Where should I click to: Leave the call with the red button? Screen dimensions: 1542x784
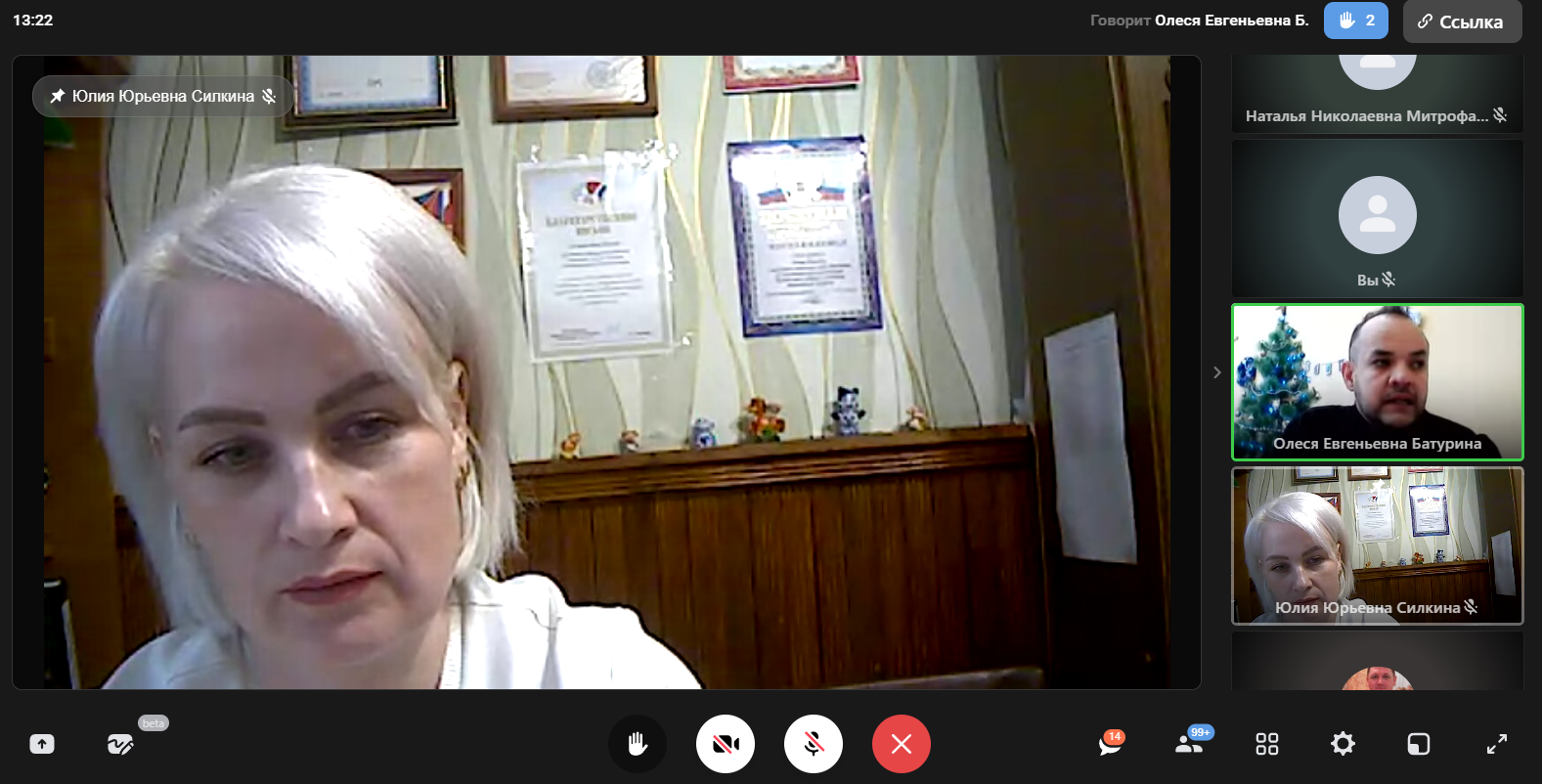coord(902,744)
